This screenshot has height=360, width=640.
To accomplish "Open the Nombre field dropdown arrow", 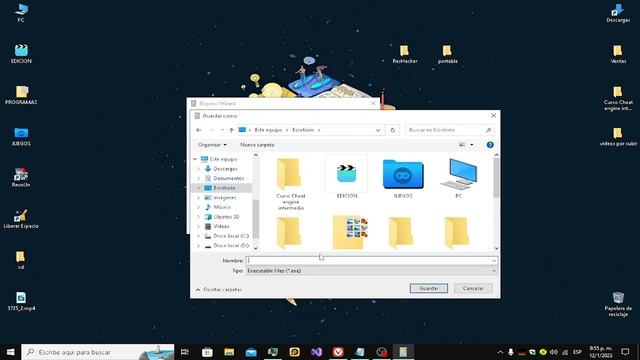I will coord(493,260).
